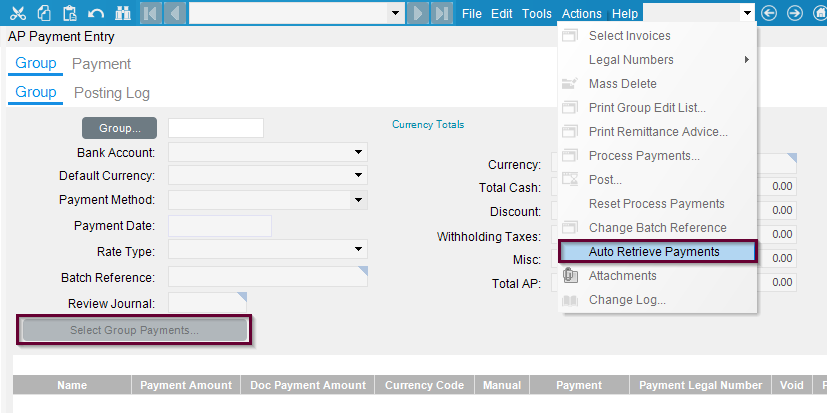Click the Attachments paperclip icon

point(570,276)
